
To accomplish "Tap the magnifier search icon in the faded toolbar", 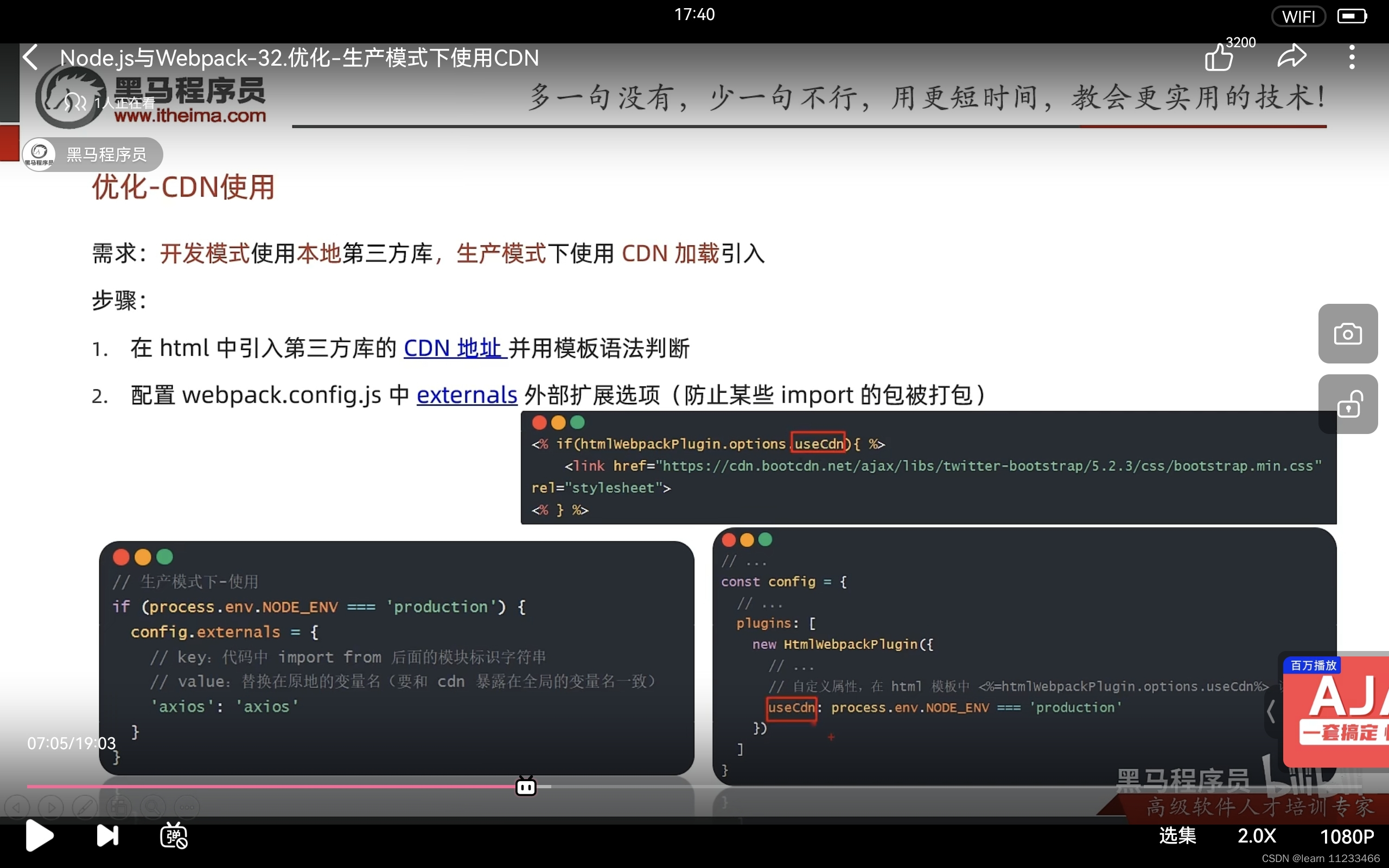I will [x=152, y=807].
